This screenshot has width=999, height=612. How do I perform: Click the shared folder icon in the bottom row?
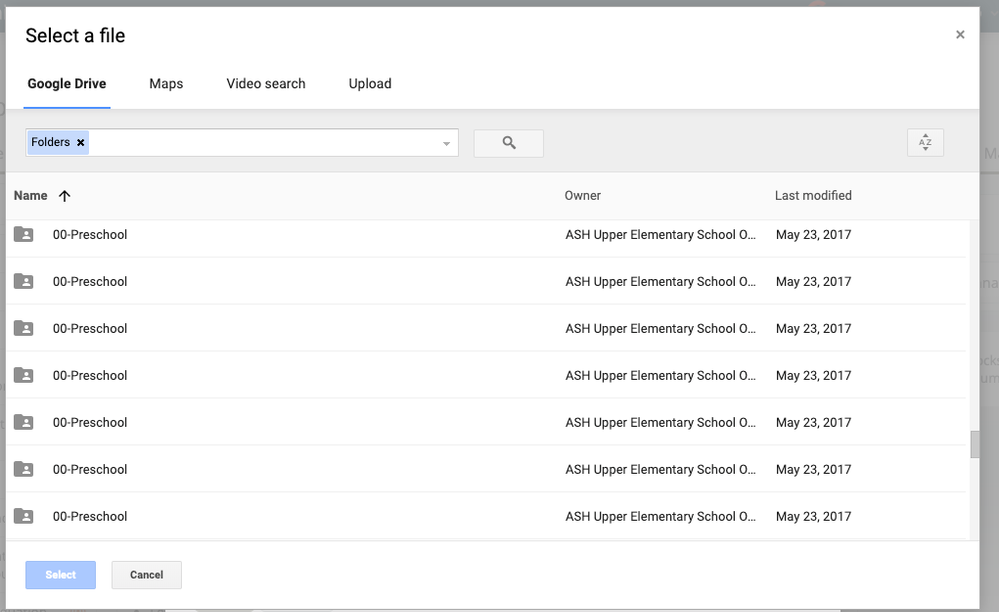[x=24, y=517]
